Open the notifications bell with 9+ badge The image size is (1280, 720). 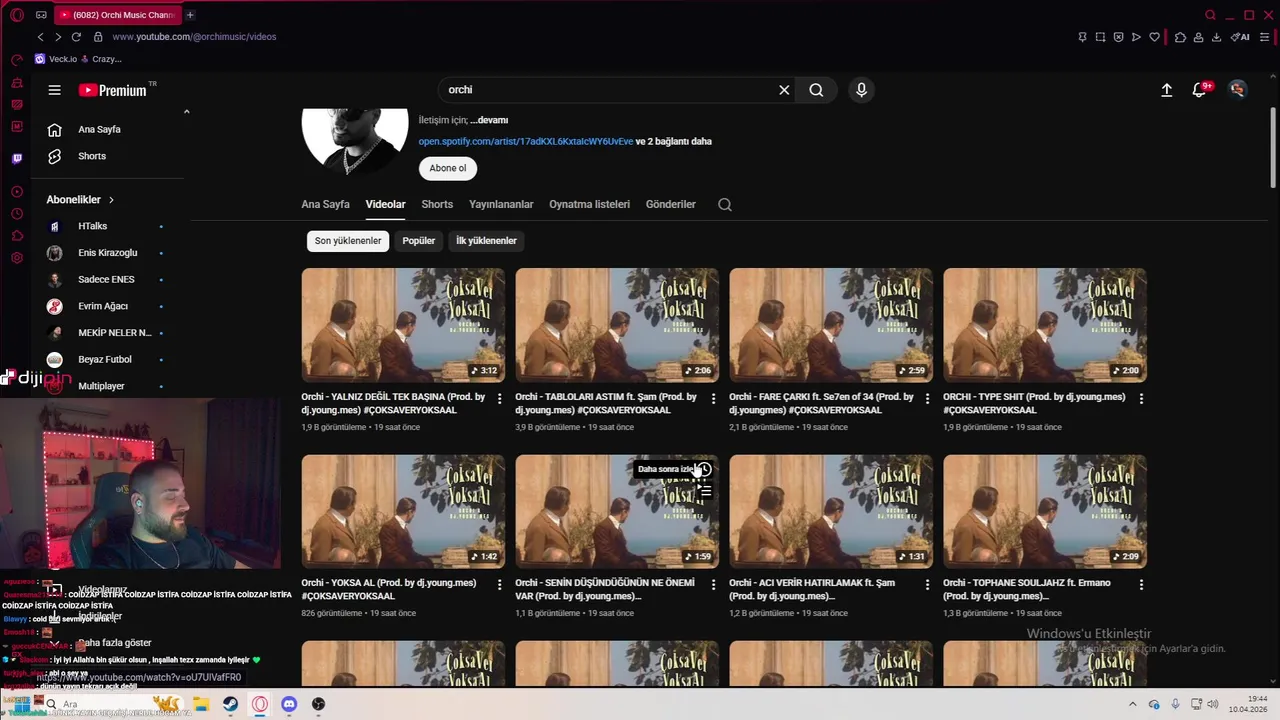(1200, 90)
